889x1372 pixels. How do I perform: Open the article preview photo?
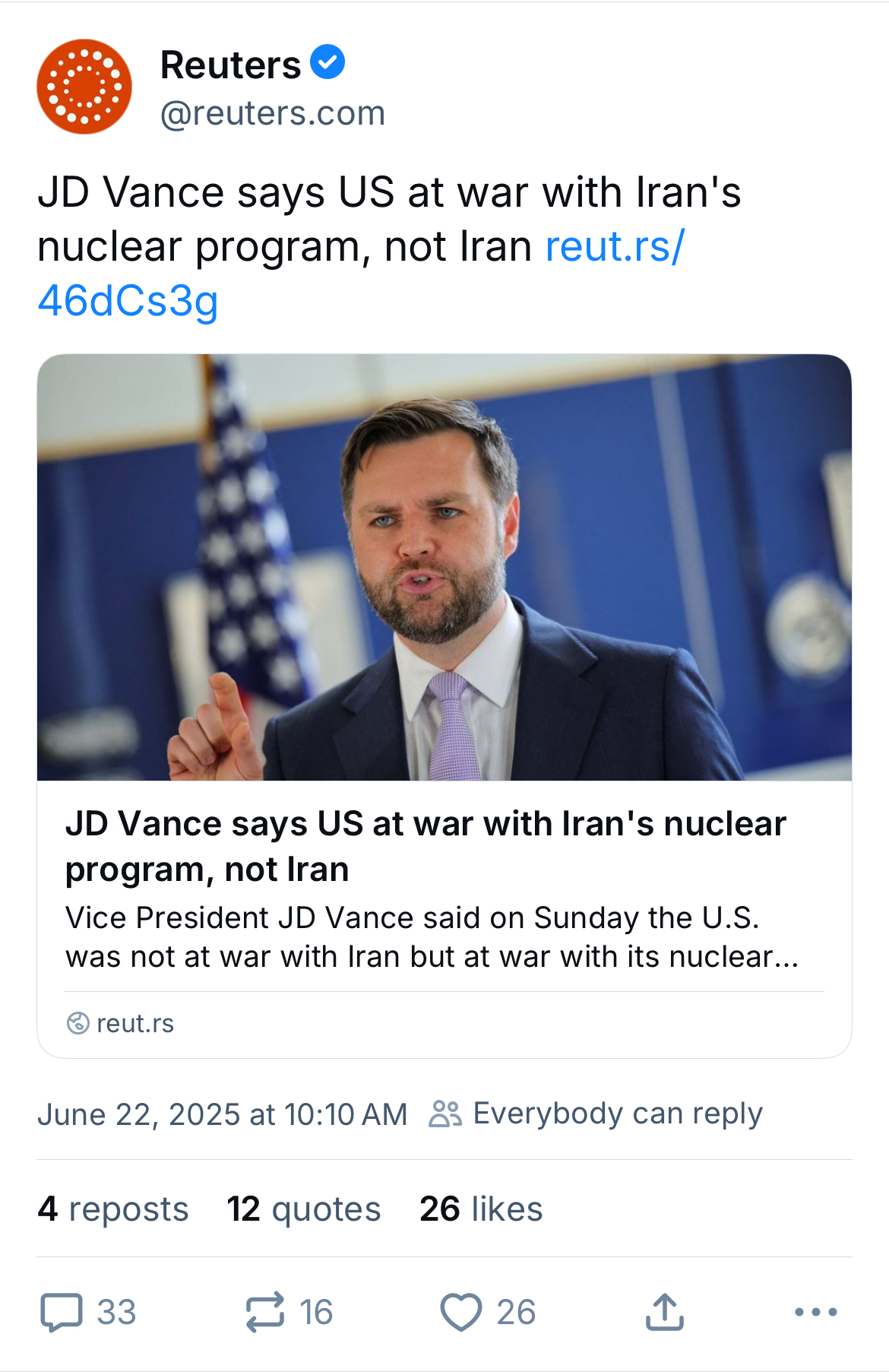(x=444, y=567)
